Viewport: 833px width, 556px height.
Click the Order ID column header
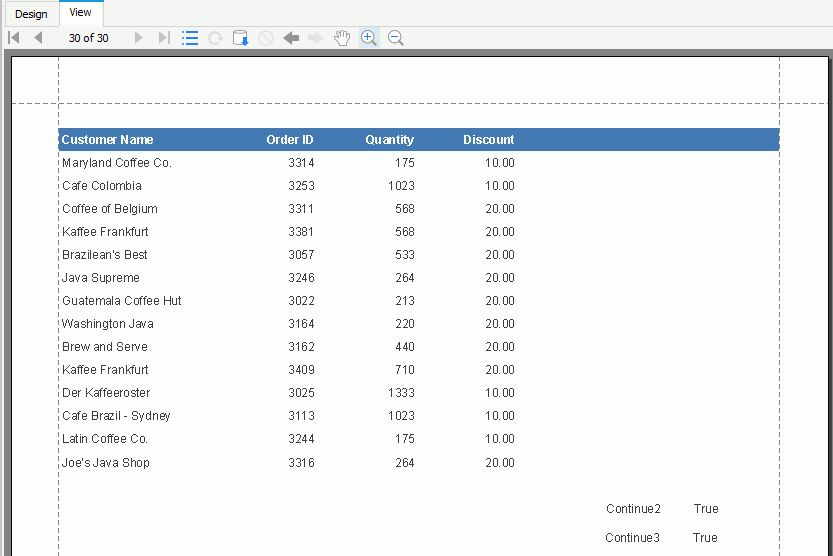click(x=290, y=140)
